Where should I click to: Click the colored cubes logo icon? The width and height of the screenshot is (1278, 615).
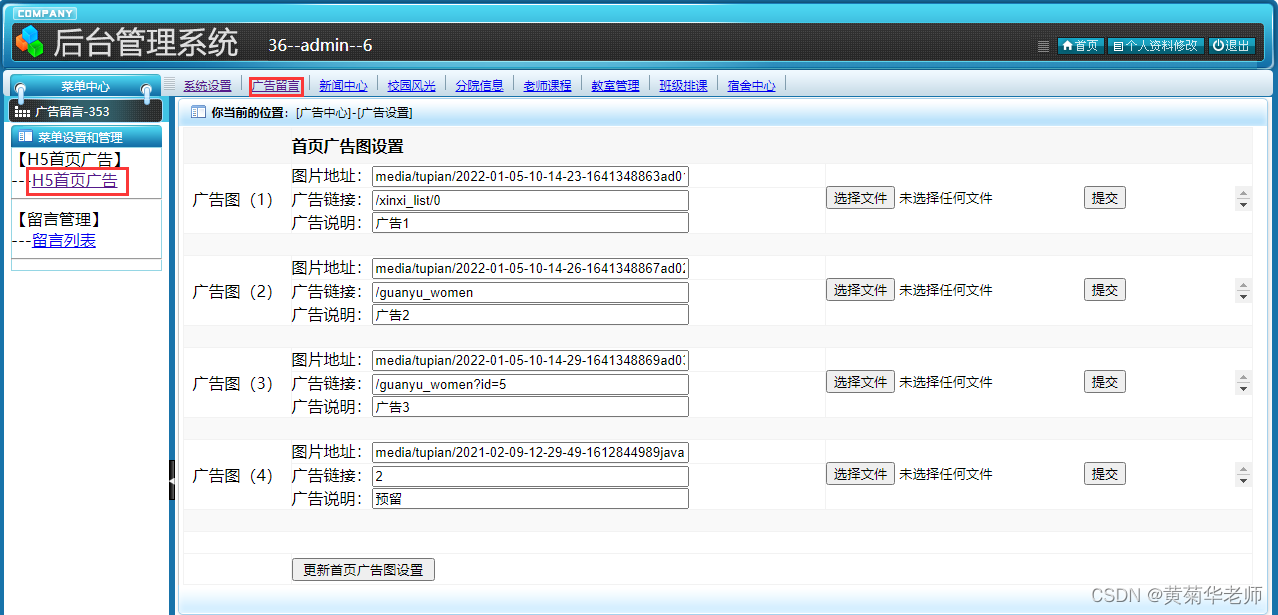click(29, 42)
